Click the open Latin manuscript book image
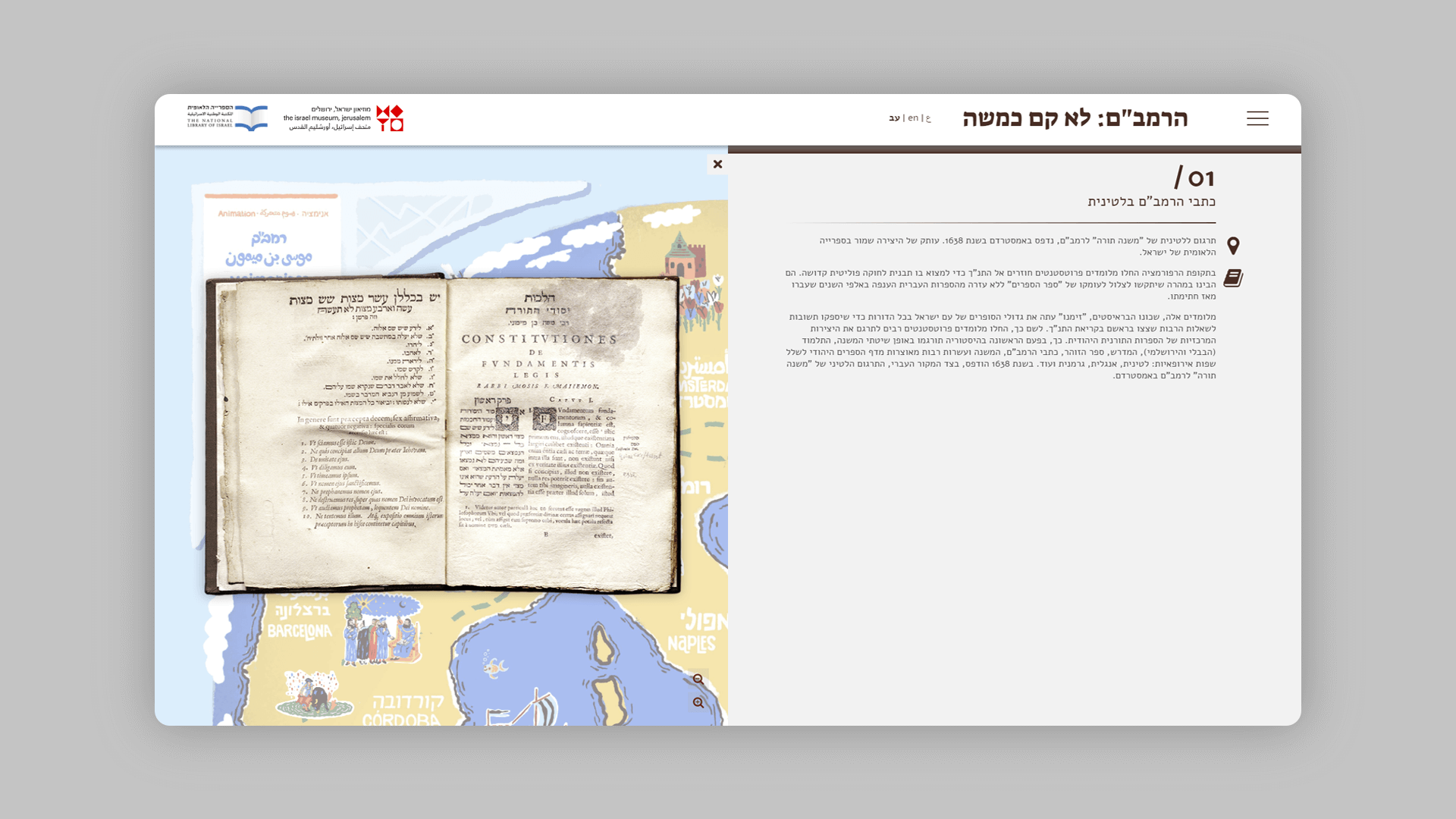The image size is (1456, 819). (444, 432)
